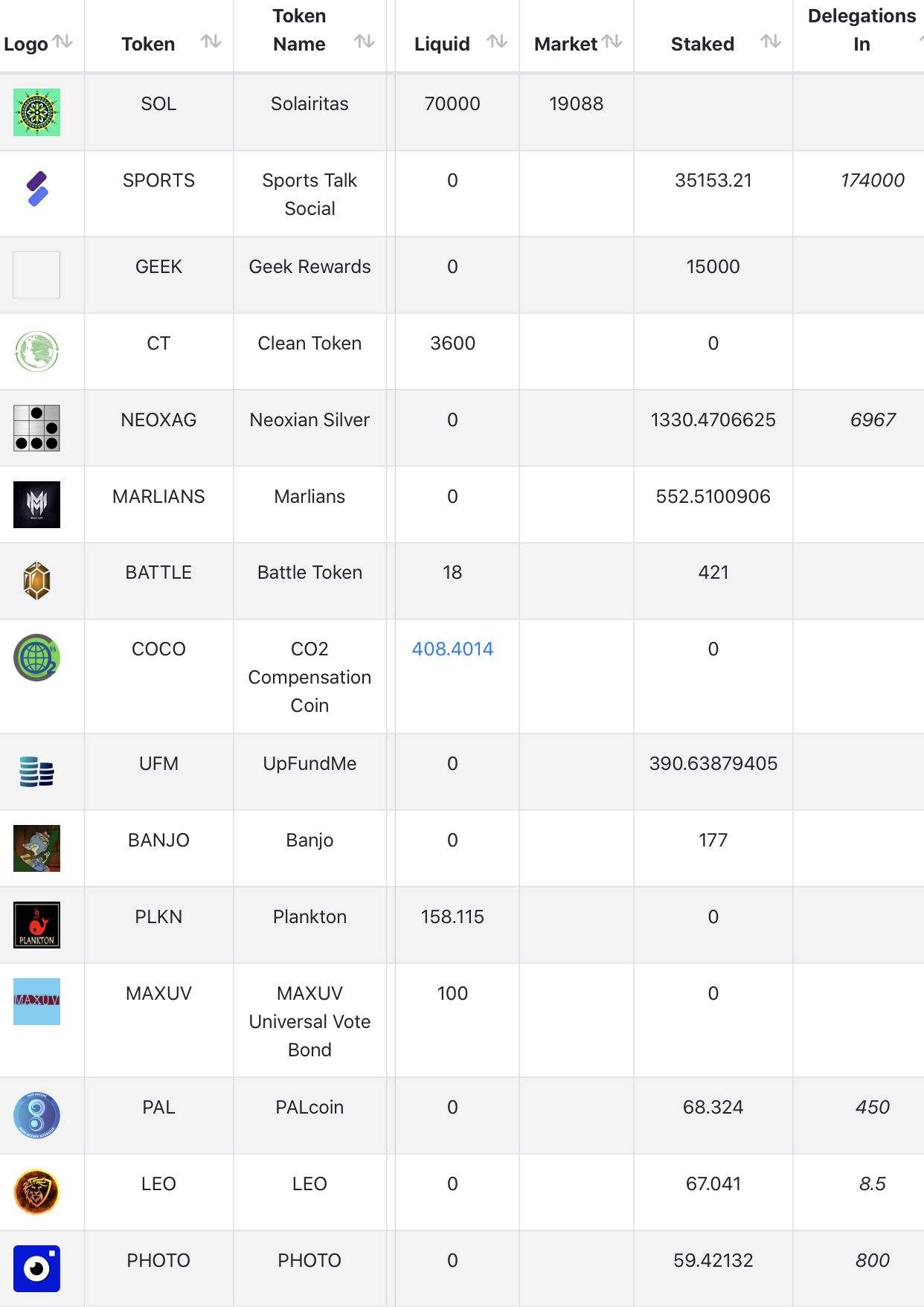
Task: Select the BANJO token cell
Action: pyautogui.click(x=158, y=840)
